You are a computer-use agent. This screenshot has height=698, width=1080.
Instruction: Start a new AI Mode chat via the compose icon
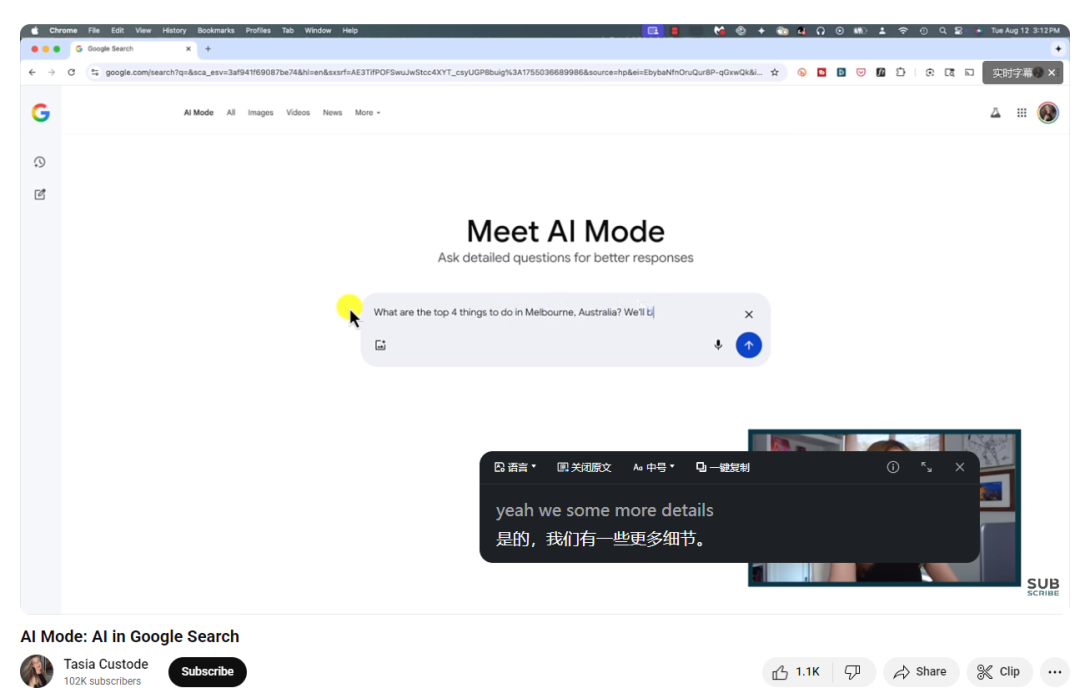40,194
